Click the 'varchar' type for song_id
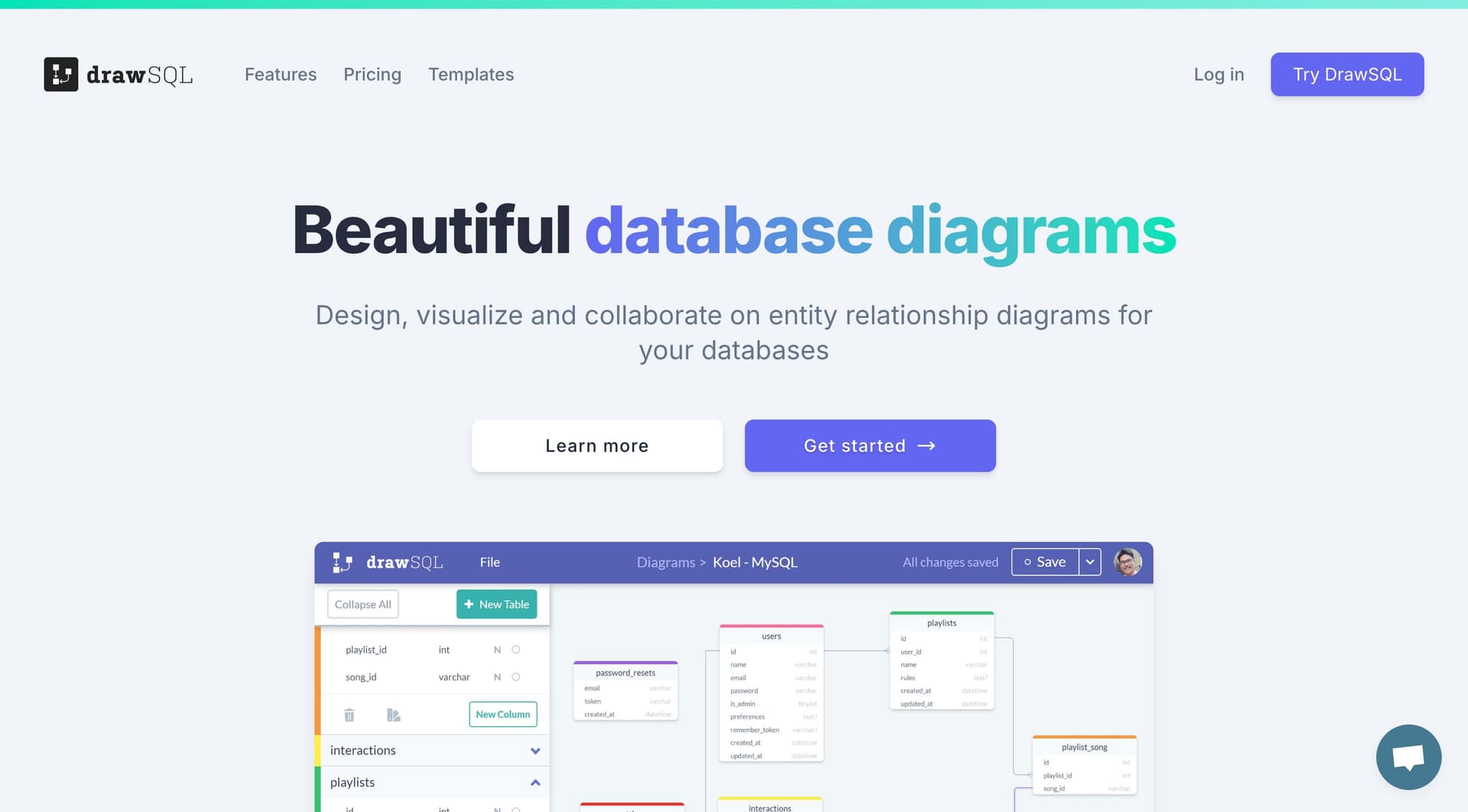Image resolution: width=1468 pixels, height=812 pixels. (454, 677)
